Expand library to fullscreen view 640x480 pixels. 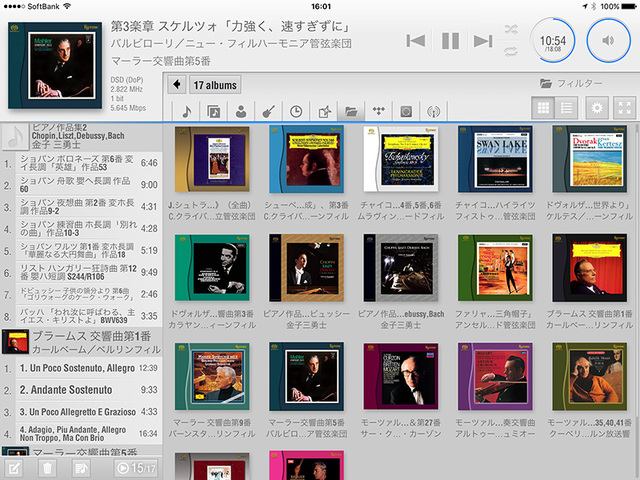(x=625, y=108)
